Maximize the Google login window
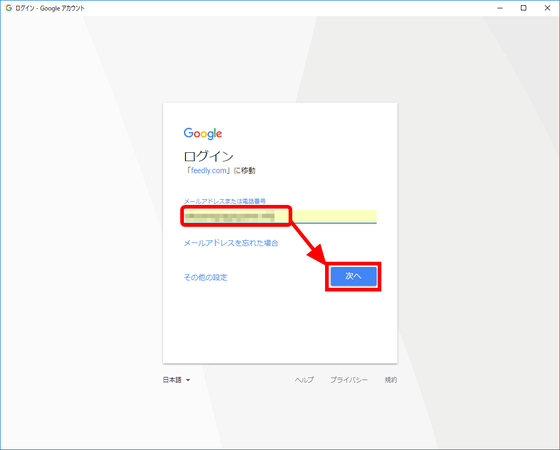The image size is (560, 450). click(x=524, y=8)
